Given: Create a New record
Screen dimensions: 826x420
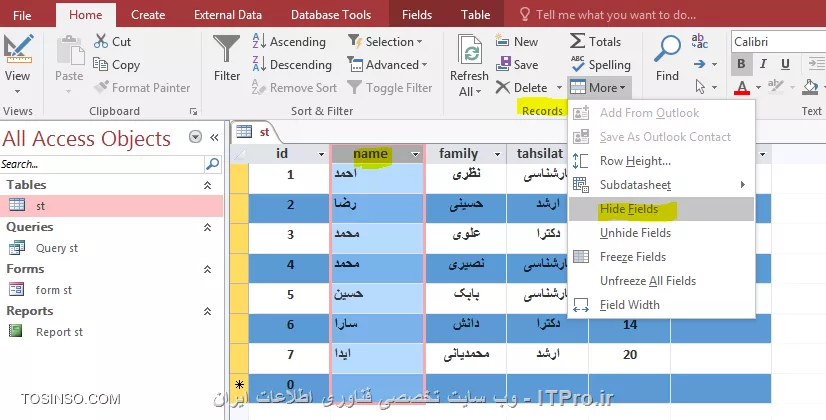Looking at the screenshot, I should tap(517, 42).
